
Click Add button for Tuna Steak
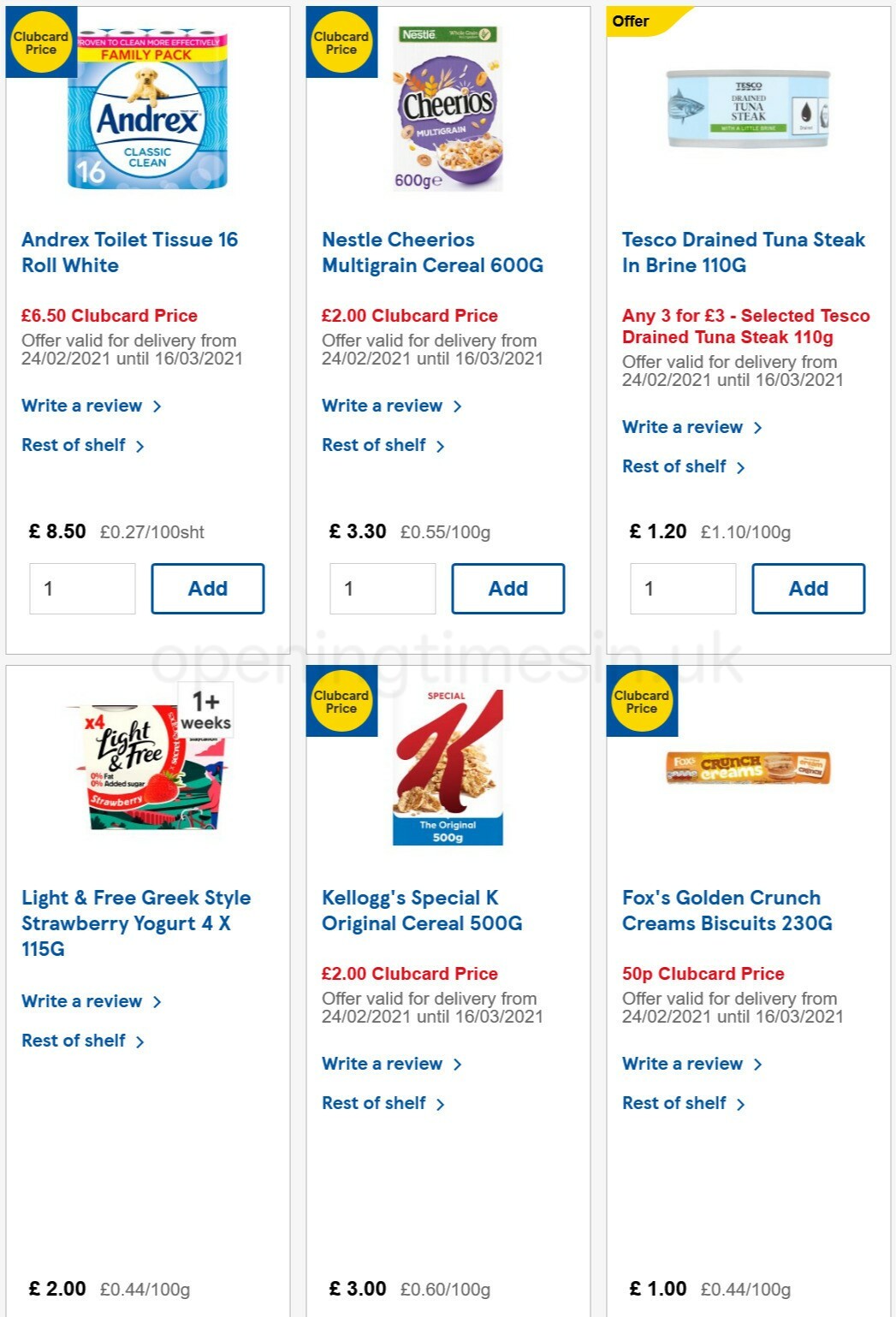[808, 588]
